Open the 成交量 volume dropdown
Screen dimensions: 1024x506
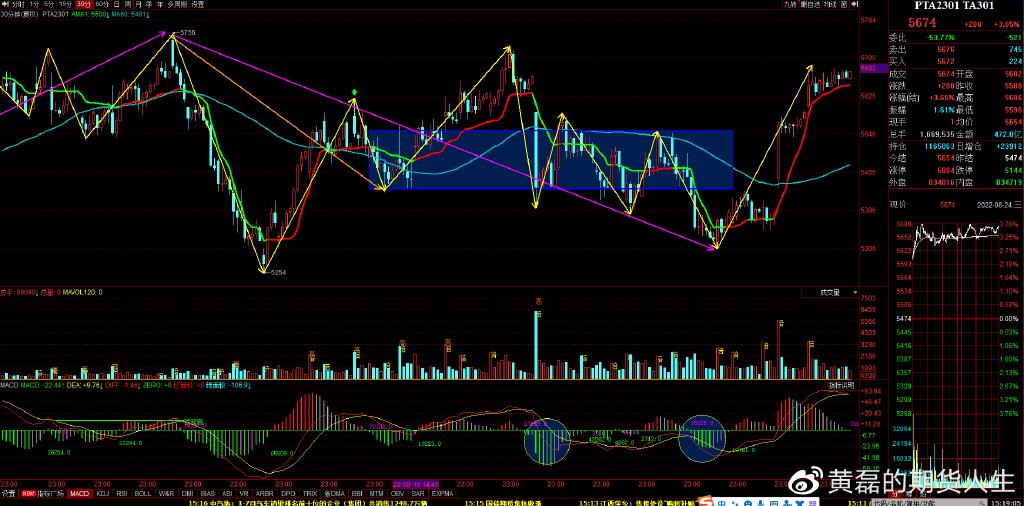tap(832, 293)
